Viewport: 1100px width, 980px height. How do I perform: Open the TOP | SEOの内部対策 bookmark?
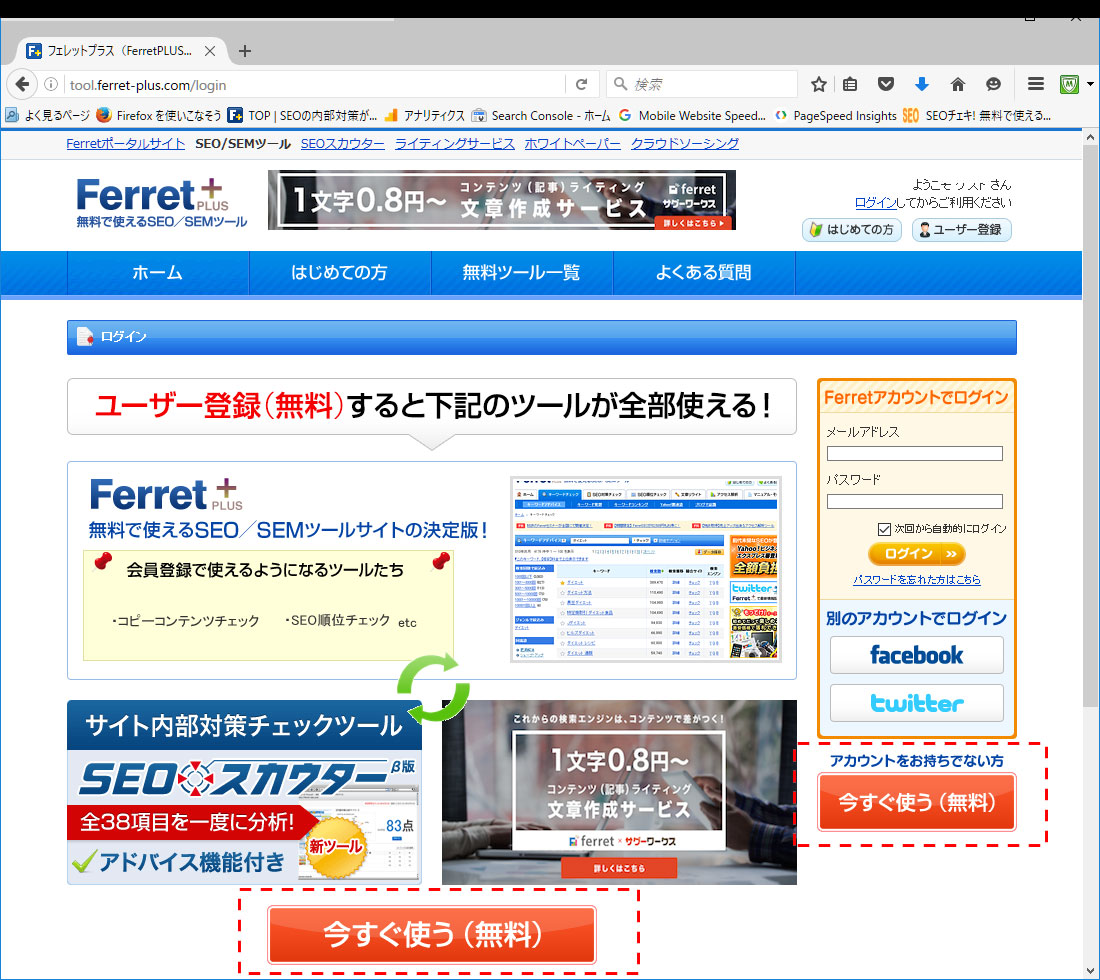302,116
